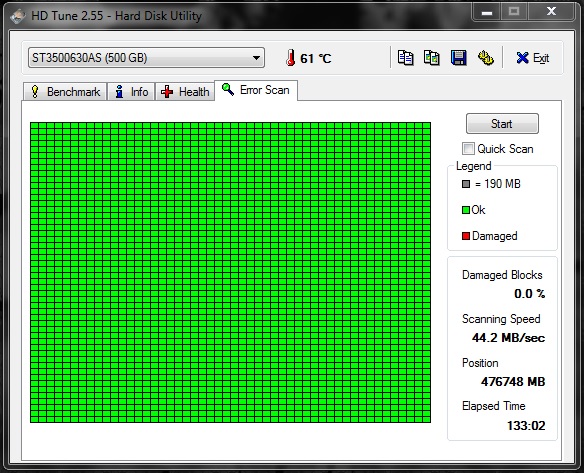Switch to the Info tab

[131, 92]
